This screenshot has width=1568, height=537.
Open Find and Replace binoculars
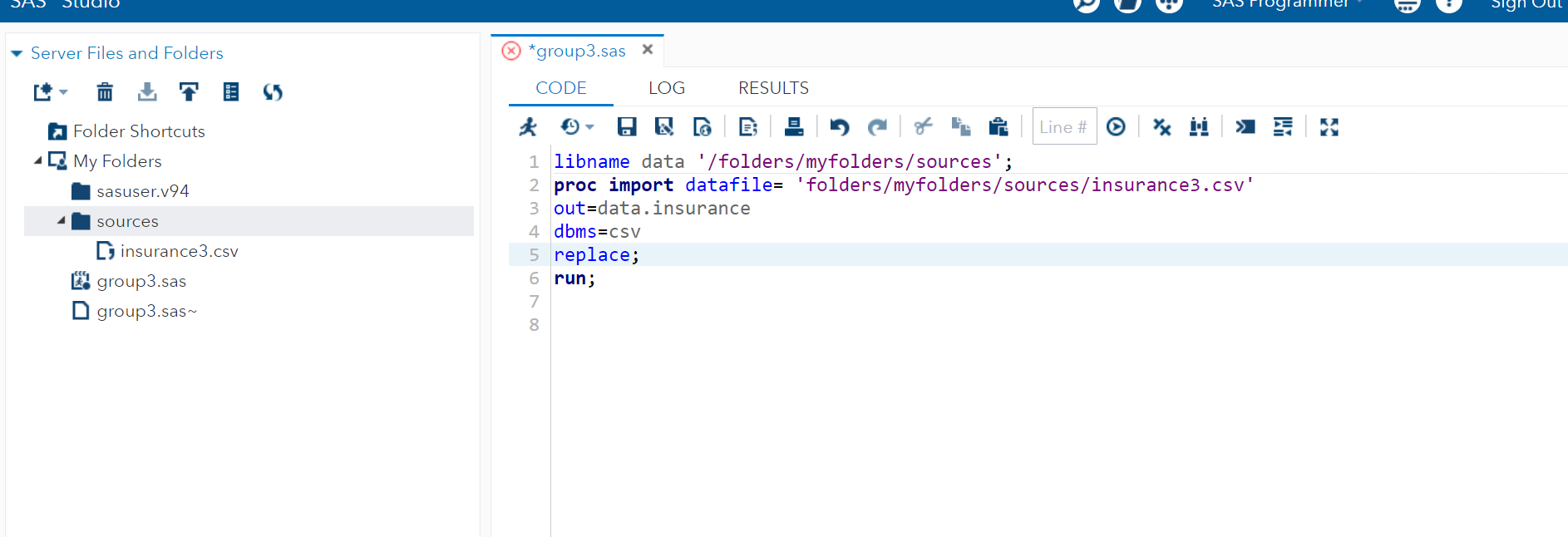point(1199,127)
